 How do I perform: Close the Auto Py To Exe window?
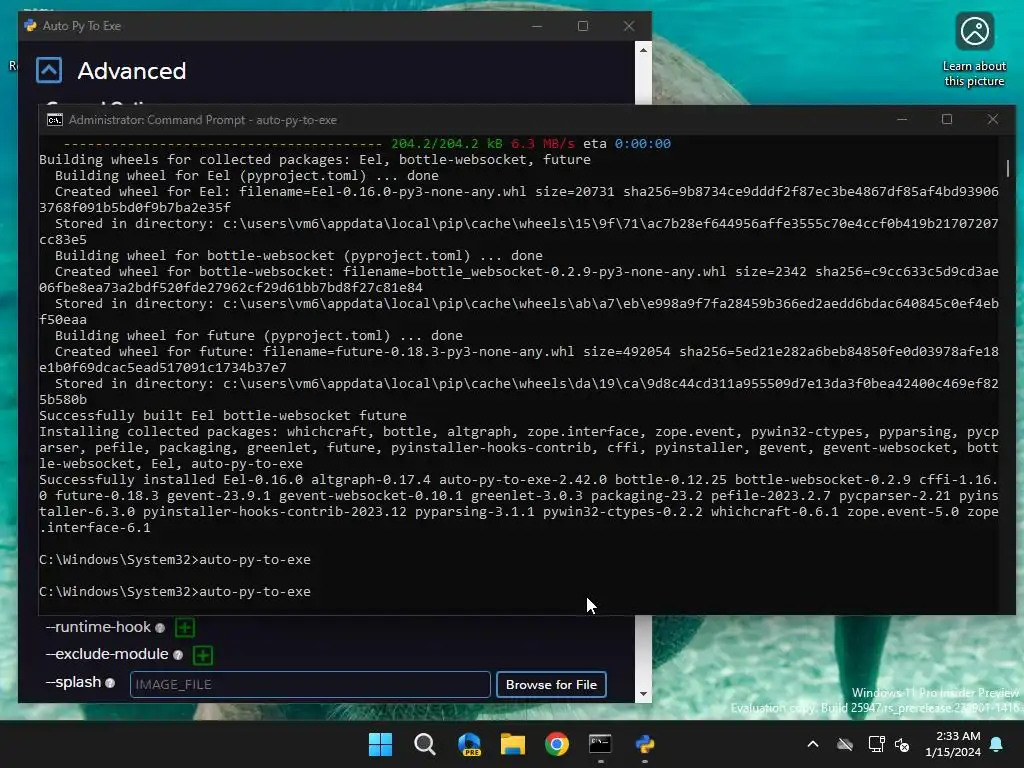629,26
